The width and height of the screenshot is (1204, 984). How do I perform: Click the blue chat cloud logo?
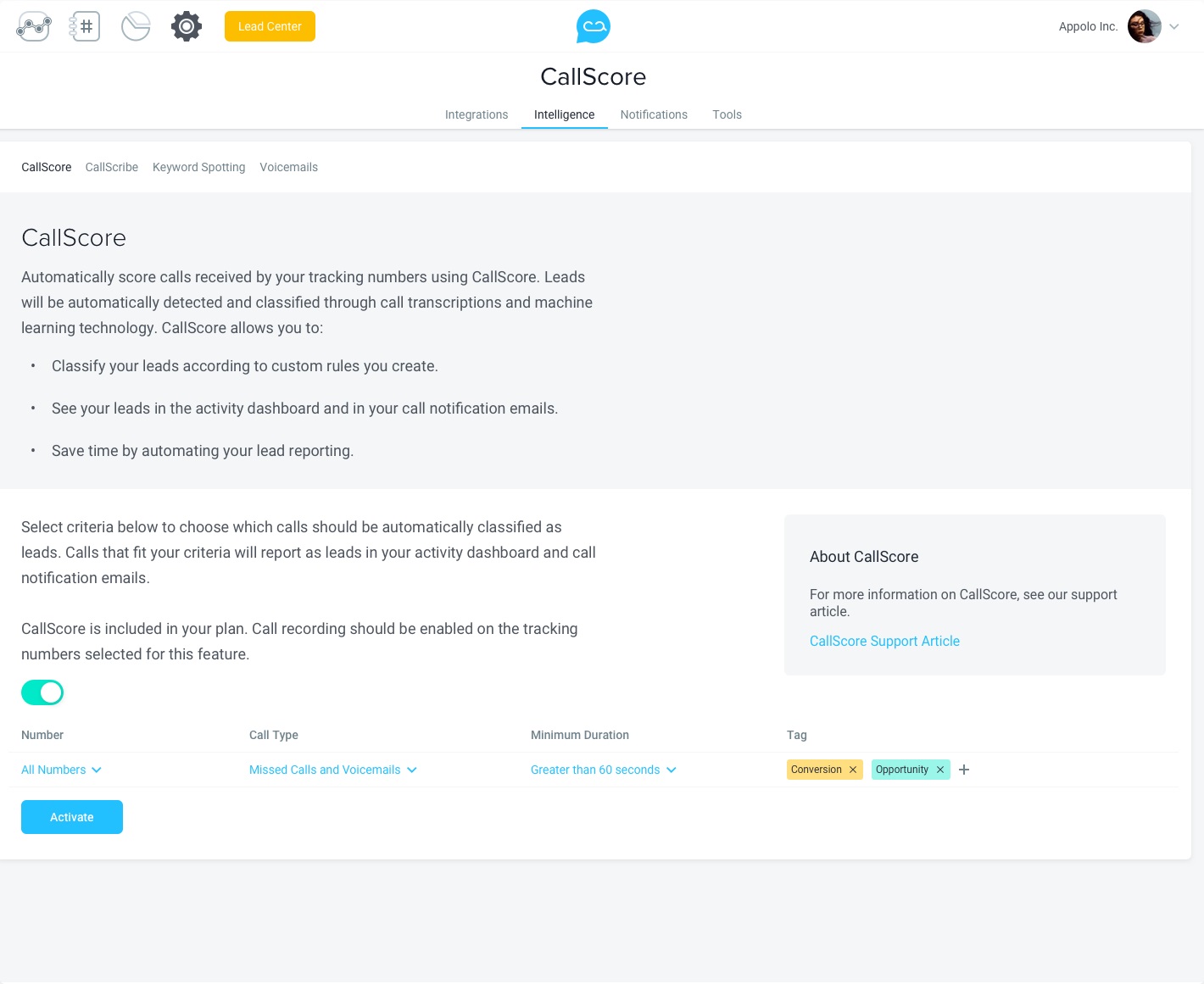tap(594, 27)
